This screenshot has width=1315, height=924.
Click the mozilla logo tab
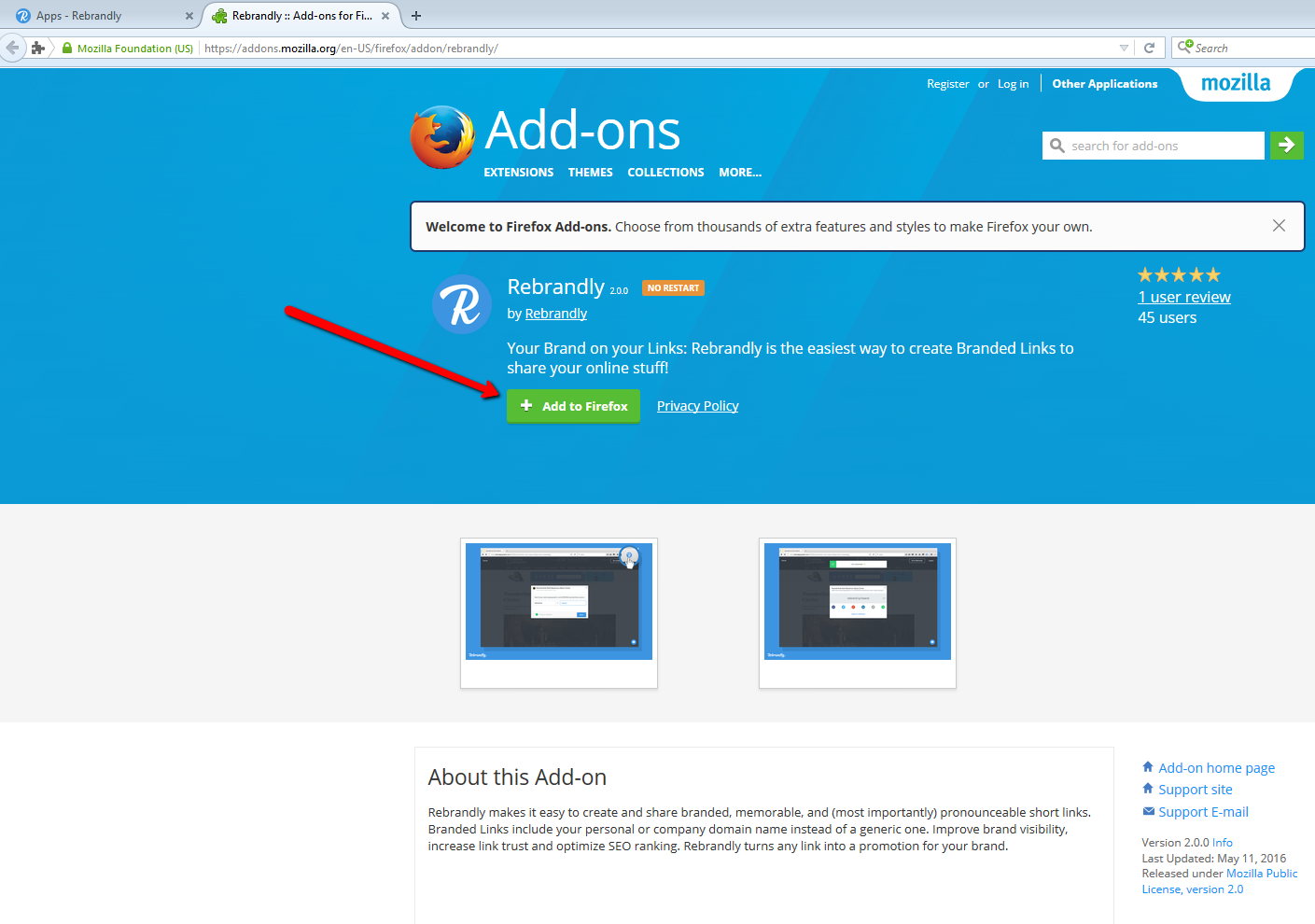click(x=1236, y=83)
